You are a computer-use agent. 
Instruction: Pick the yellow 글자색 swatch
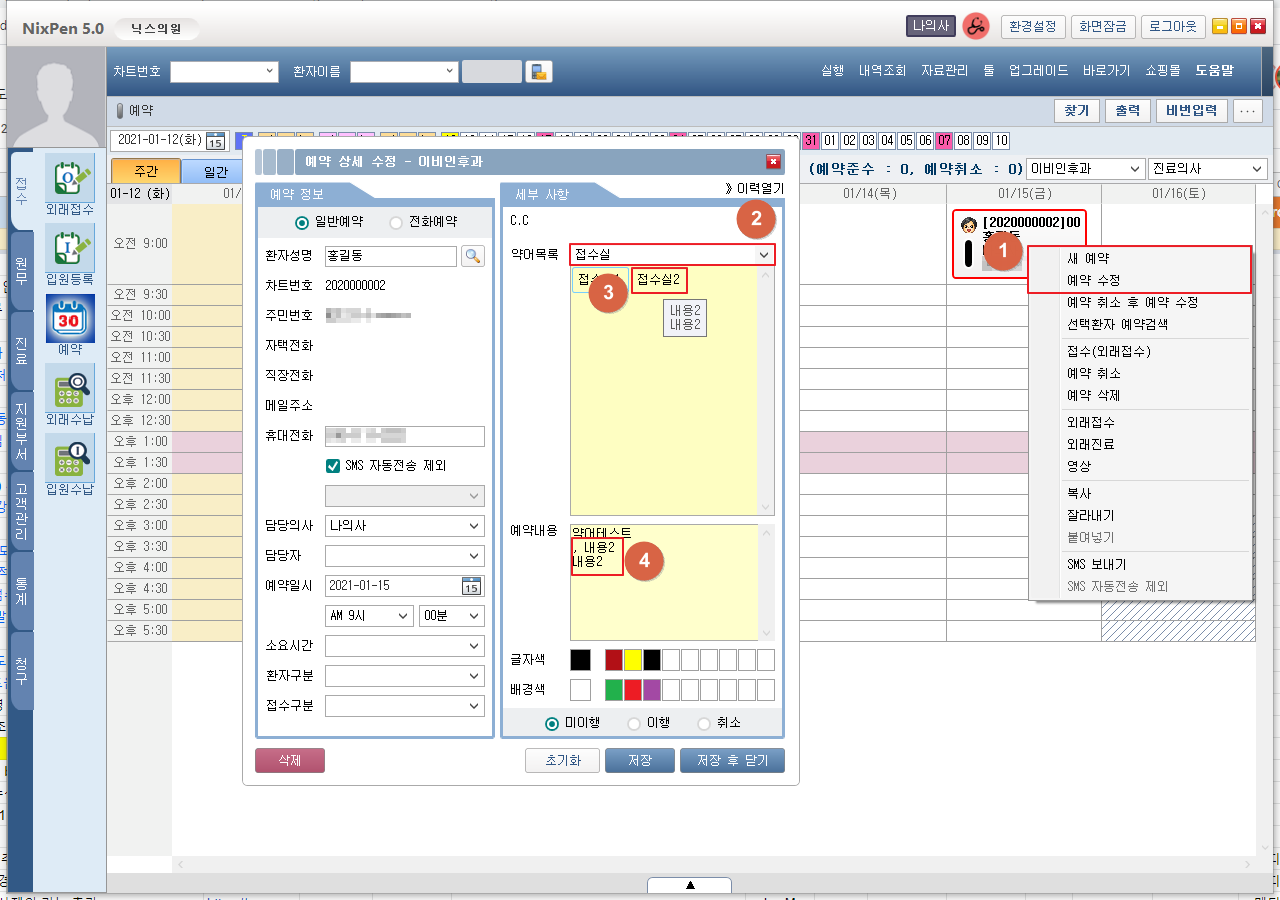tap(633, 660)
